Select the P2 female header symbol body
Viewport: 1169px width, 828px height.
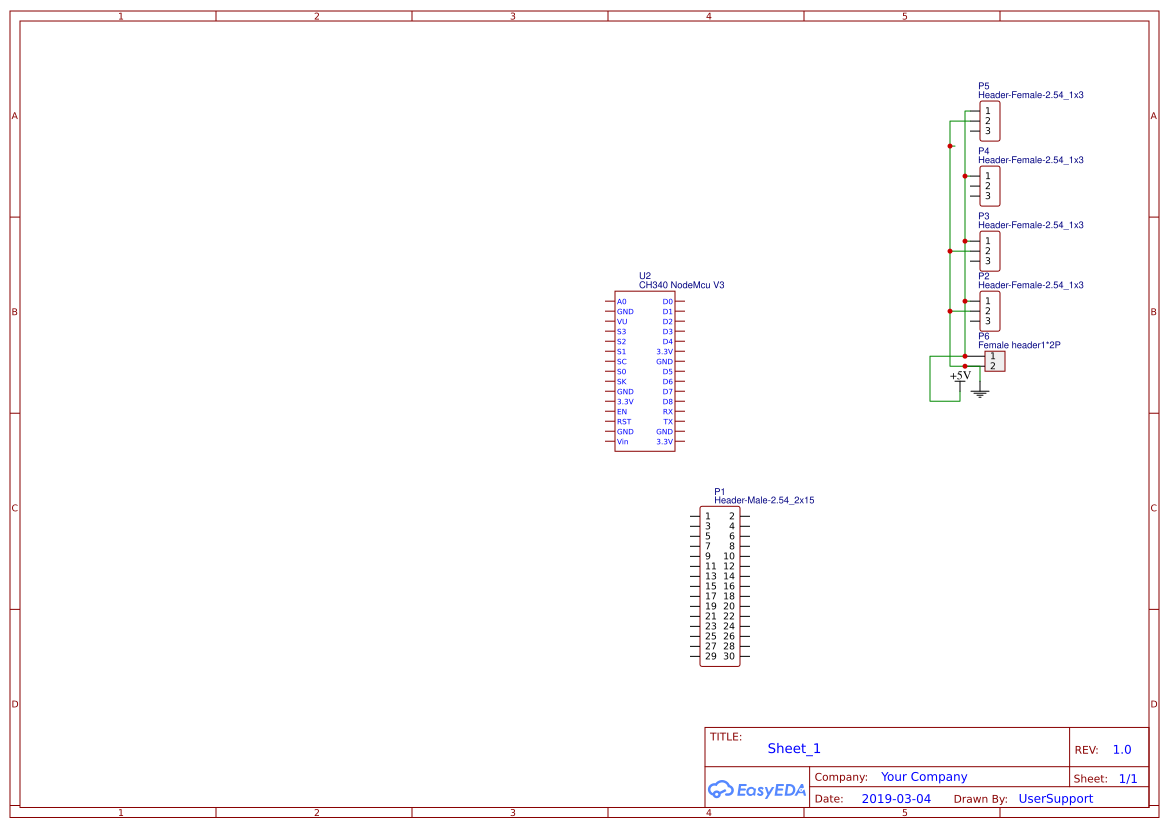989,312
